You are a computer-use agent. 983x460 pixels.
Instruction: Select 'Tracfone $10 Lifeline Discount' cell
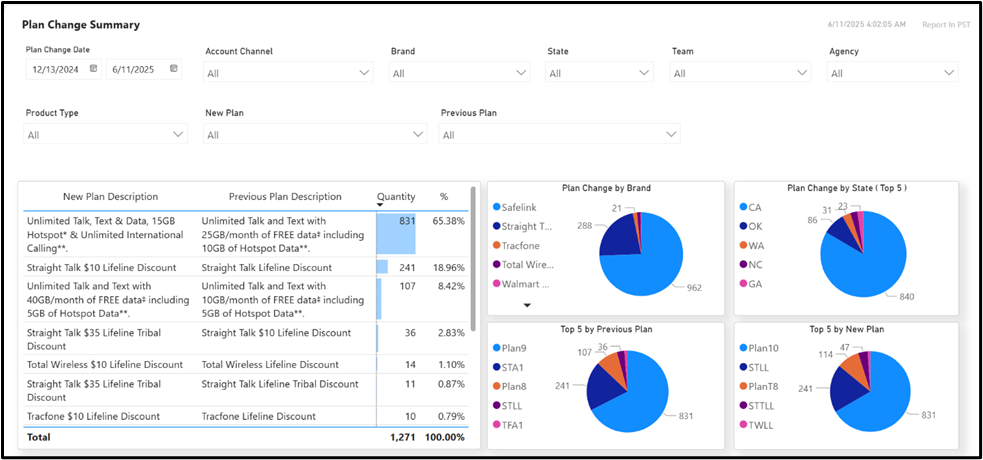tap(93, 416)
